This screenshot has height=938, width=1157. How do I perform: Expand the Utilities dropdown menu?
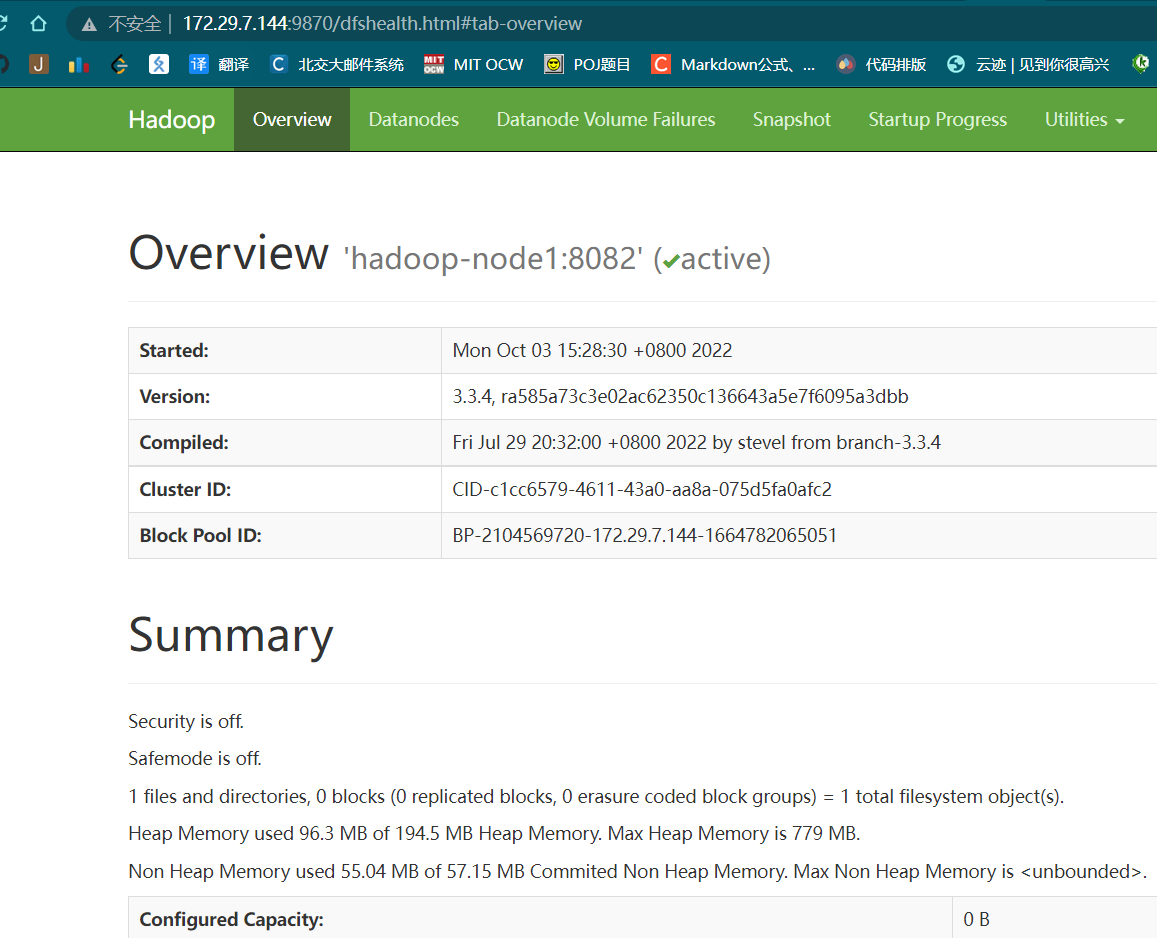coord(1085,120)
